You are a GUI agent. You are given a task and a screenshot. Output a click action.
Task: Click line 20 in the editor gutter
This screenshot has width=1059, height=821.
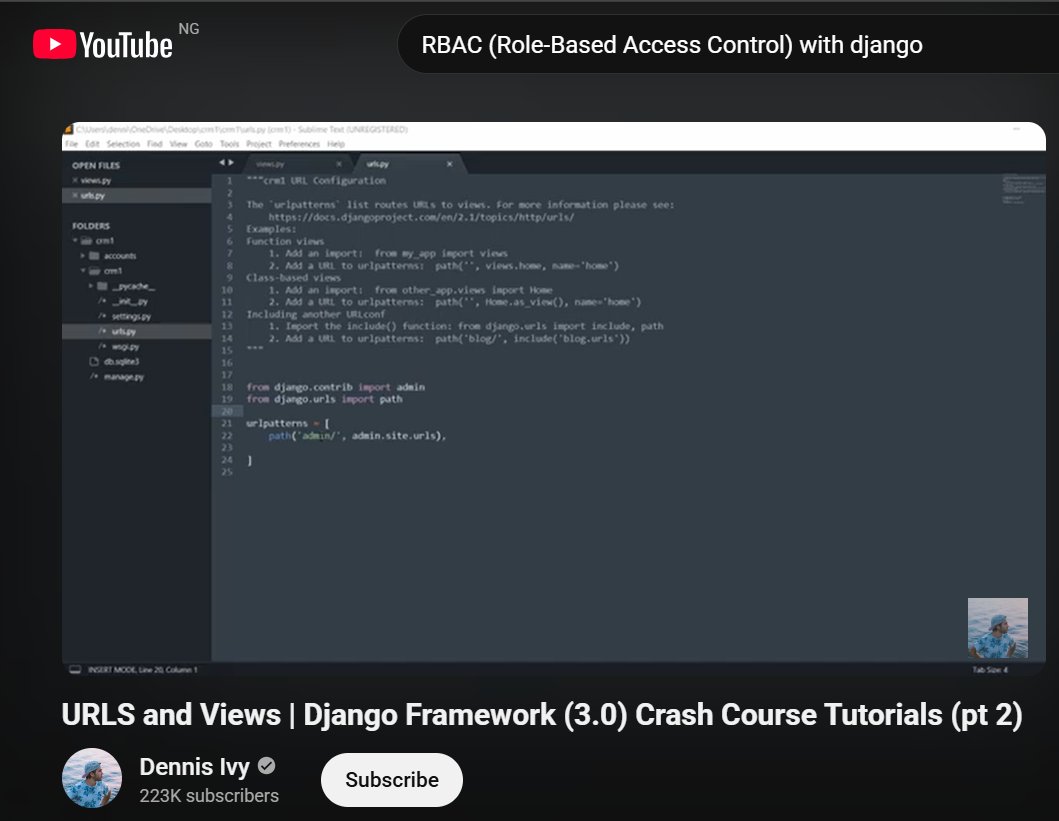pyautogui.click(x=227, y=411)
